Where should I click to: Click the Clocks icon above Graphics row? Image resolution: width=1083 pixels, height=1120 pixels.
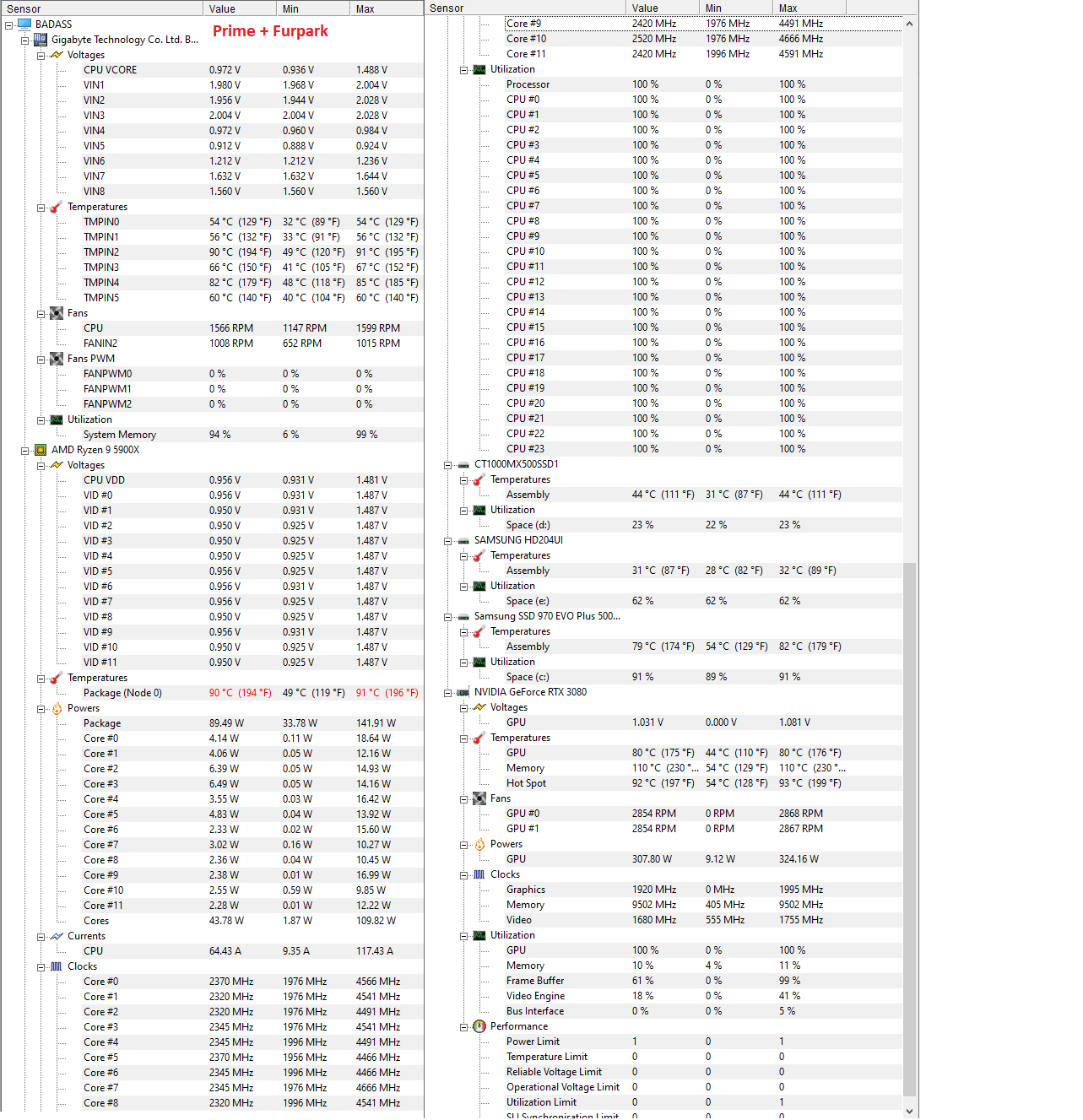[x=479, y=874]
